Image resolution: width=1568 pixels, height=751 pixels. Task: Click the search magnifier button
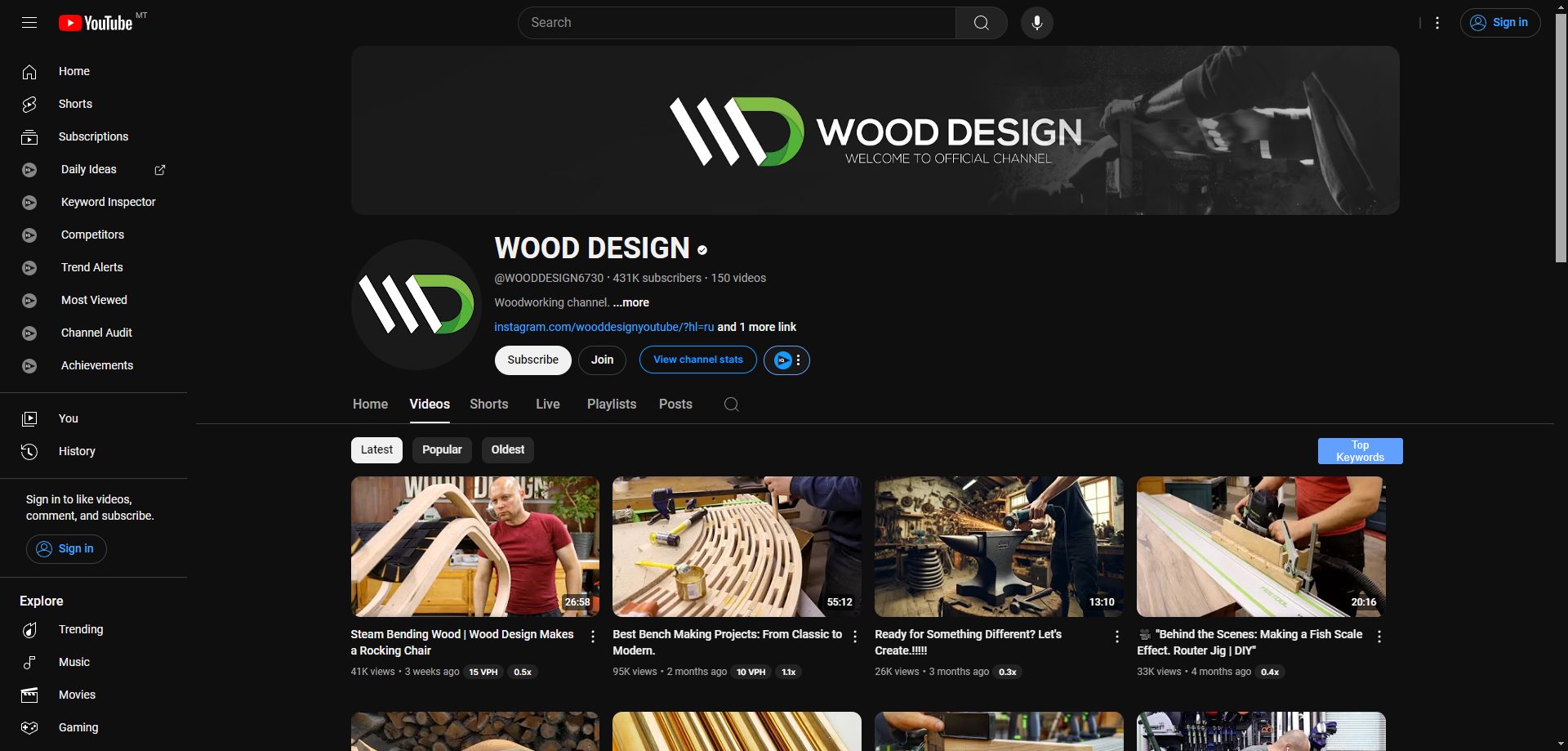tap(981, 23)
